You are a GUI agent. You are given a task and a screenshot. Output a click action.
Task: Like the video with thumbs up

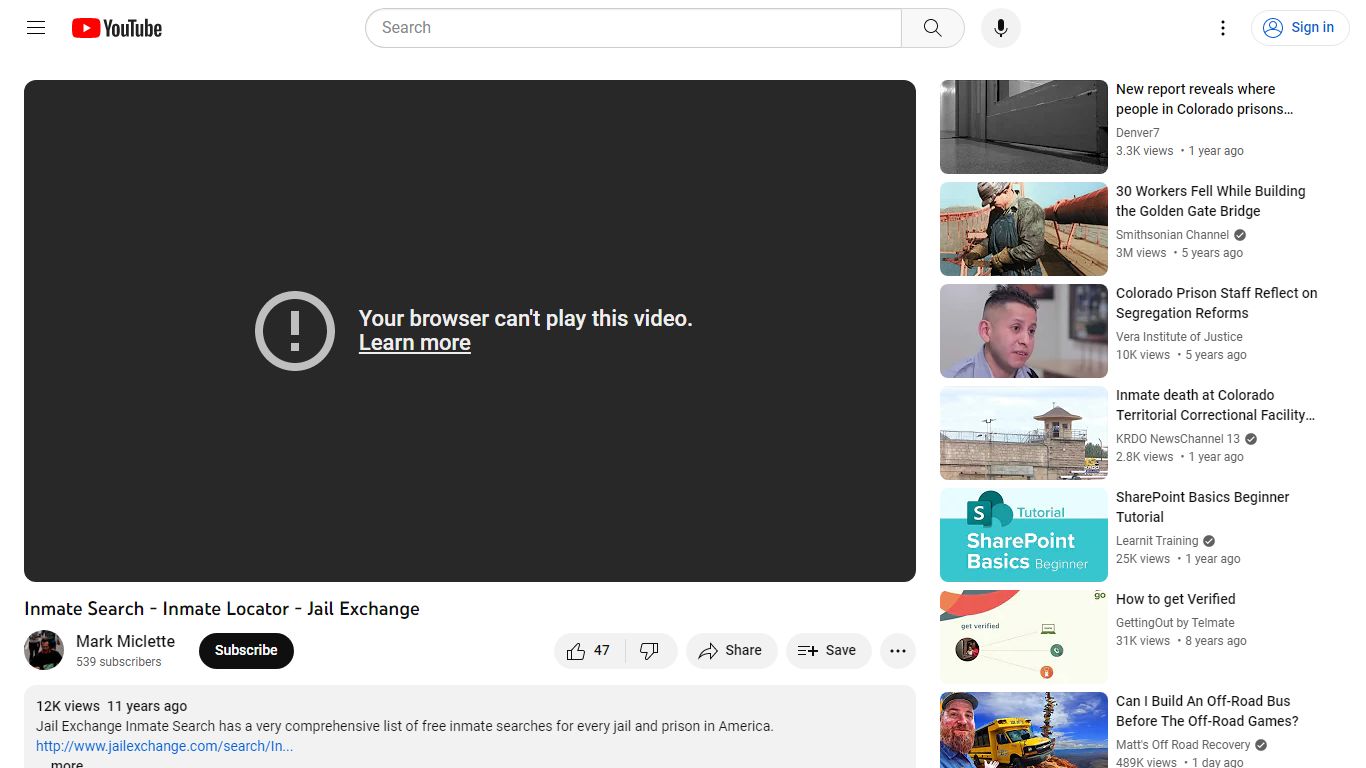click(589, 651)
